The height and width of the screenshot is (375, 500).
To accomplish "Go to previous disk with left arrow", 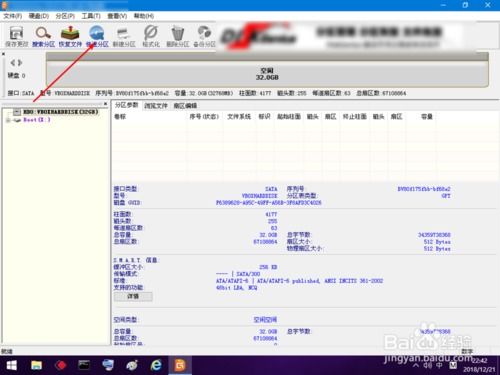I will (x=13, y=62).
